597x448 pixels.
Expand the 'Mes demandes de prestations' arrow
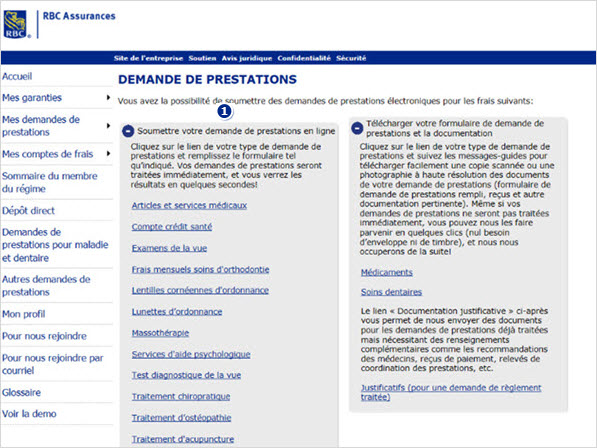coord(108,126)
